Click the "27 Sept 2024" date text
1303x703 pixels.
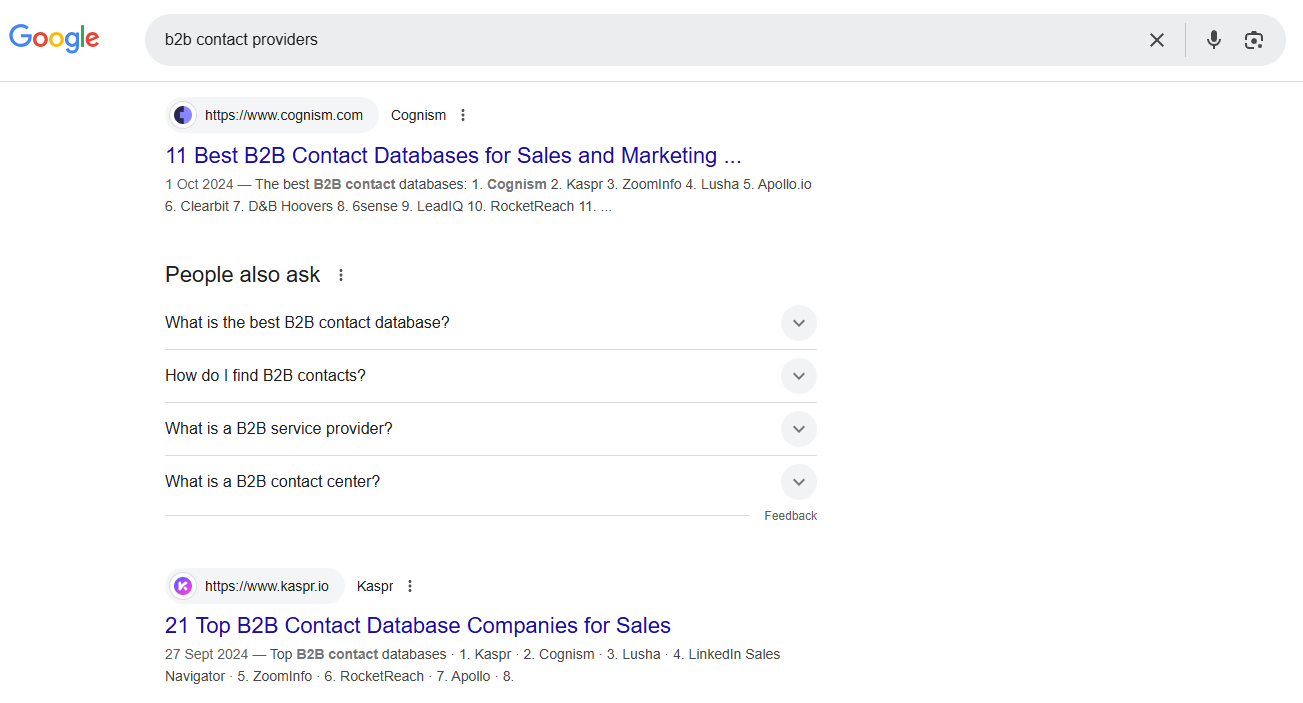[206, 655]
